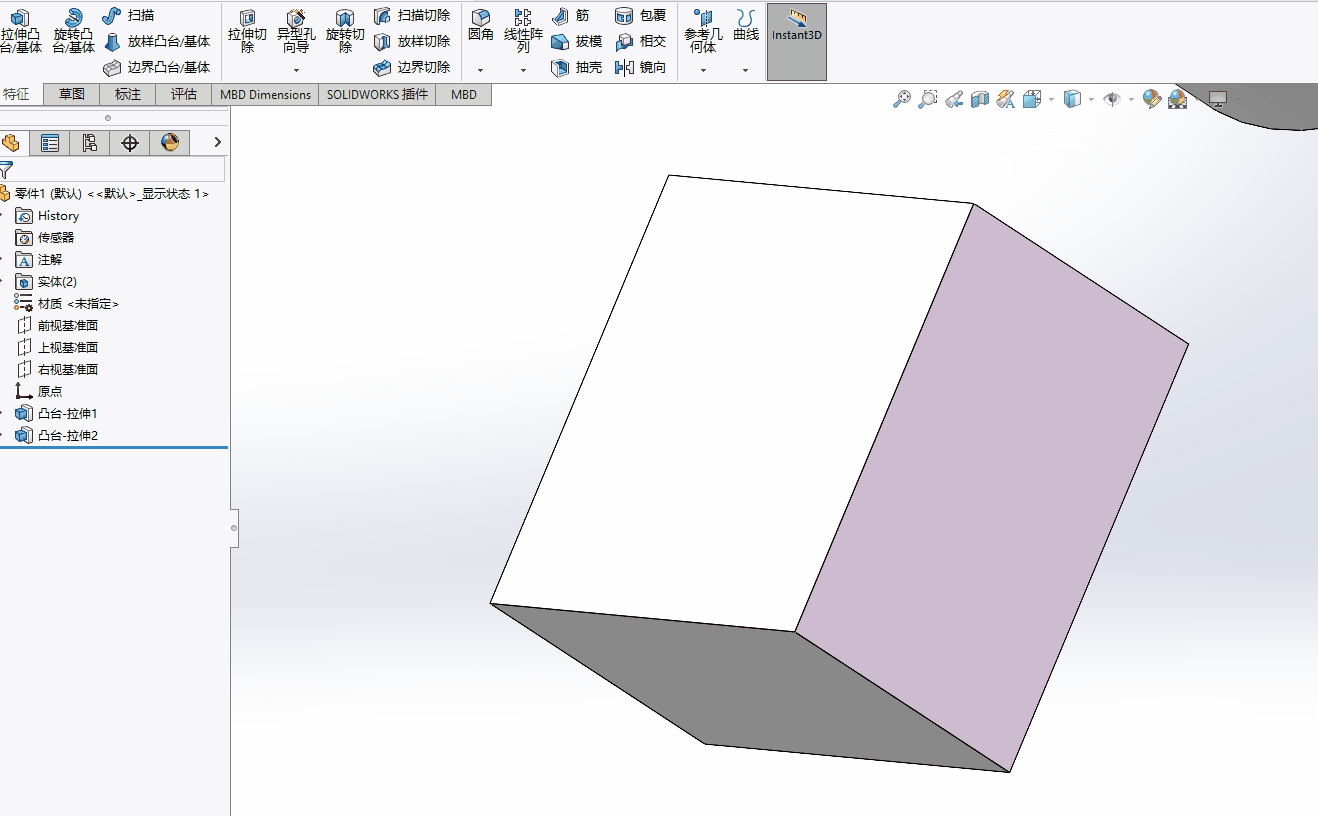This screenshot has height=816, width=1318.
Task: Select the 拉伸切除 extruded cut tool
Action: [x=247, y=32]
